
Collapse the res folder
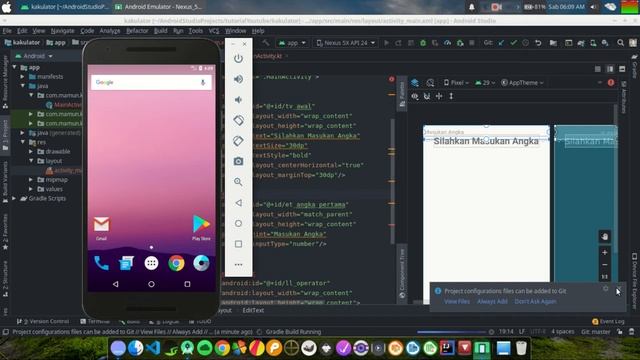22,142
